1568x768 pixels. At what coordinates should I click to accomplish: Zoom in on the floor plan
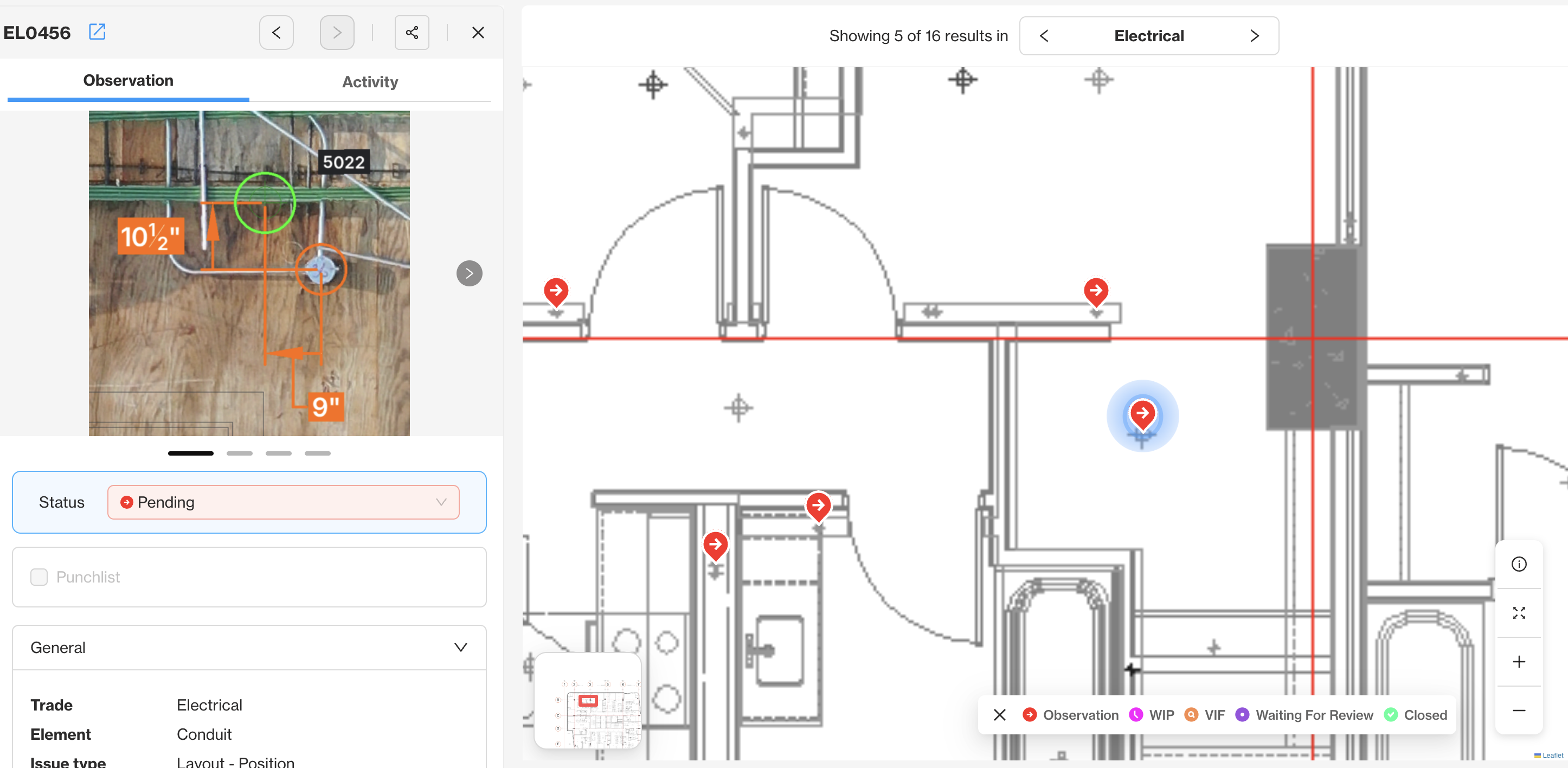click(x=1518, y=661)
